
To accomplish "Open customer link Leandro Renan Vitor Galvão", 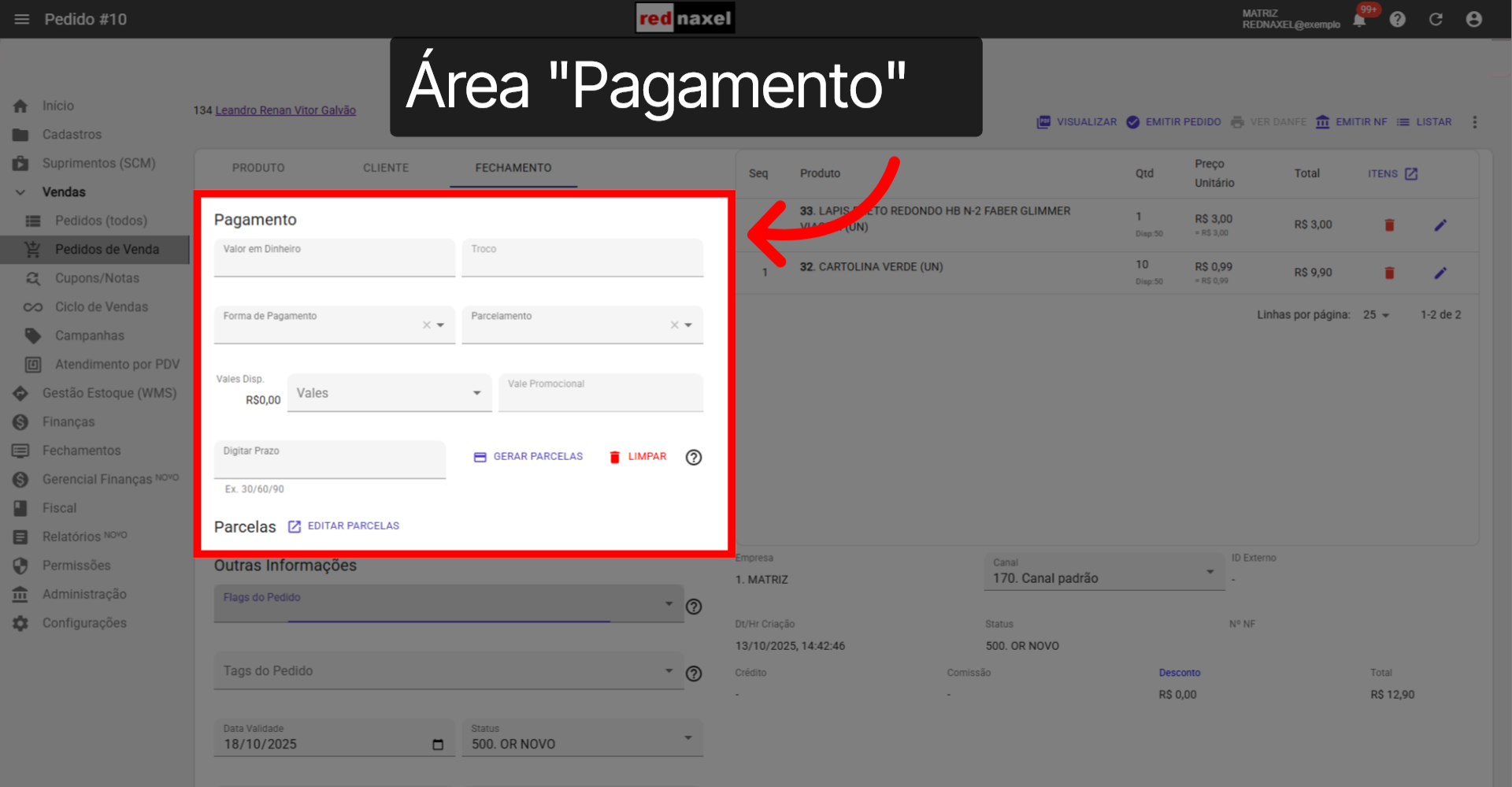I will pyautogui.click(x=285, y=110).
